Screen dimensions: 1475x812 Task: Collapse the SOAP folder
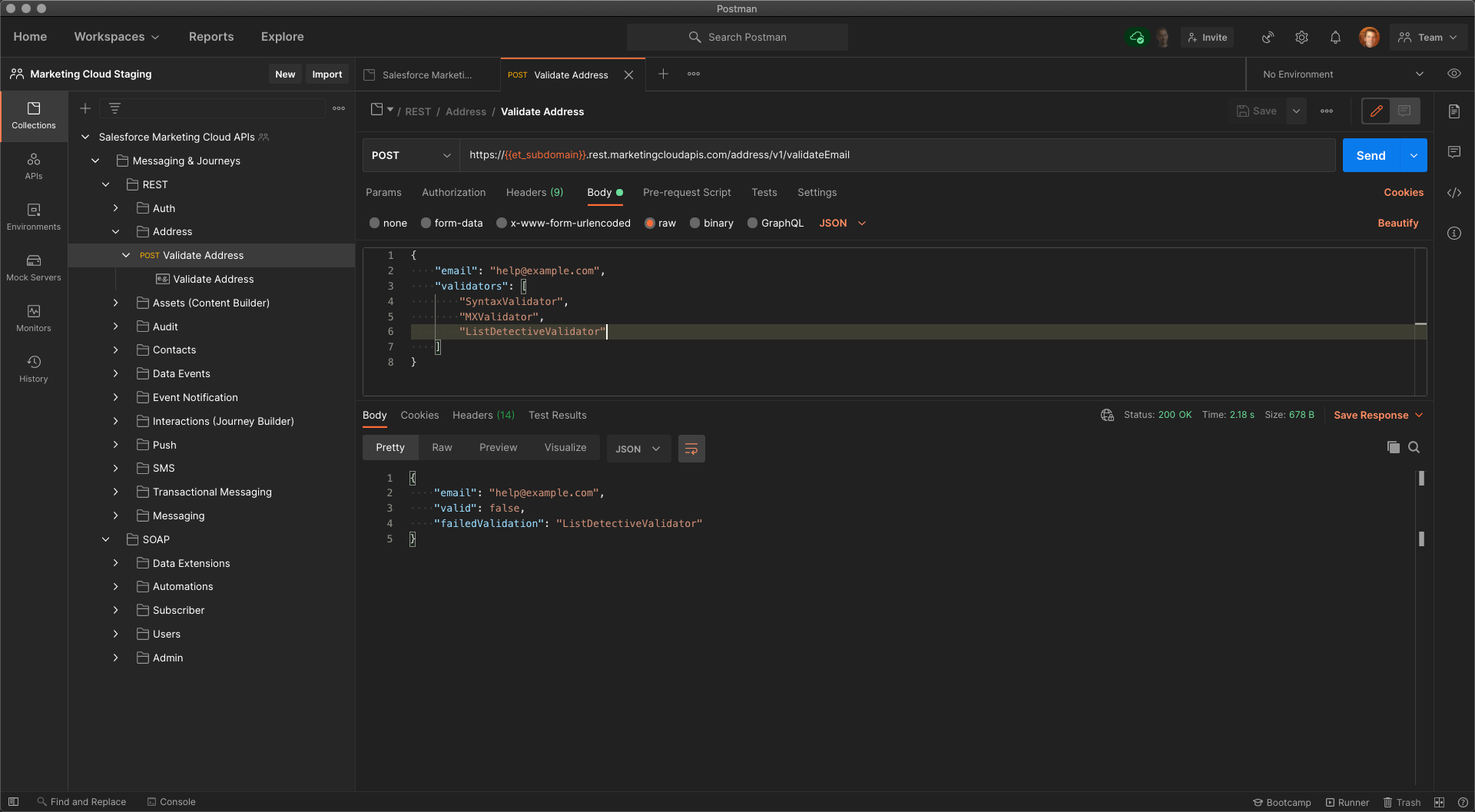pos(105,539)
